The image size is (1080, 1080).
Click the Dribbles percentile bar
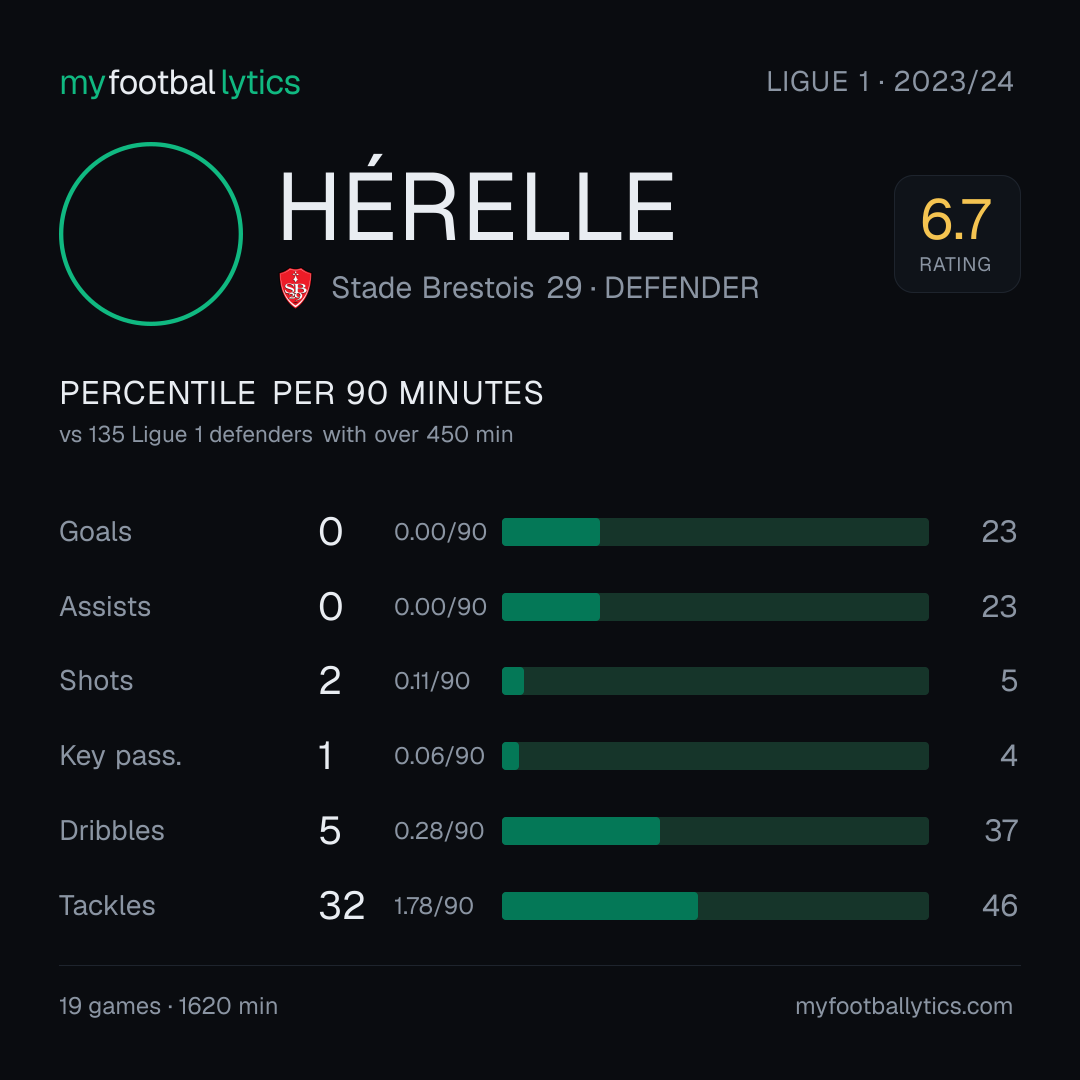coord(715,831)
